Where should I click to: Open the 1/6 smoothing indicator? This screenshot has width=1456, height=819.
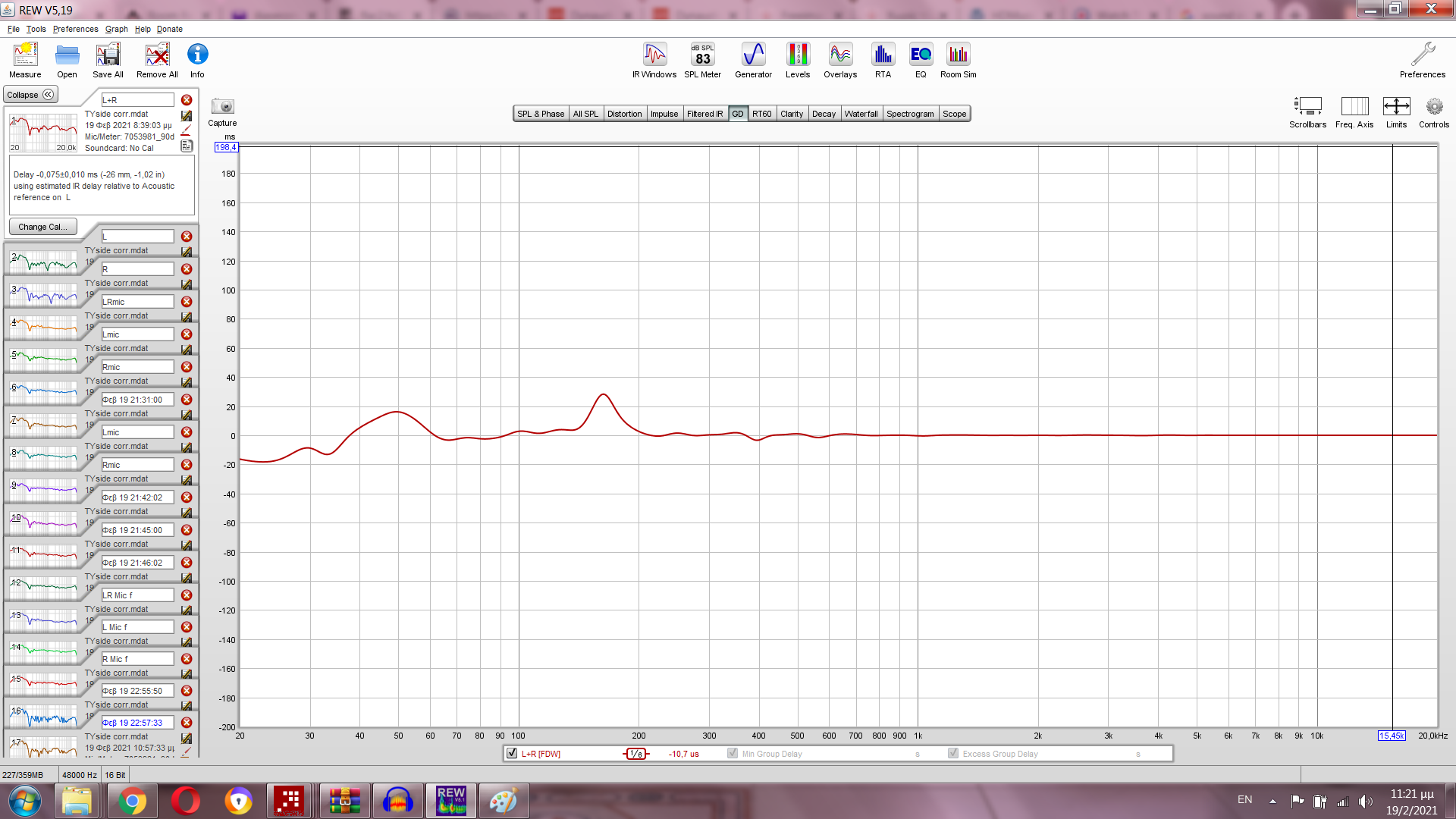636,754
